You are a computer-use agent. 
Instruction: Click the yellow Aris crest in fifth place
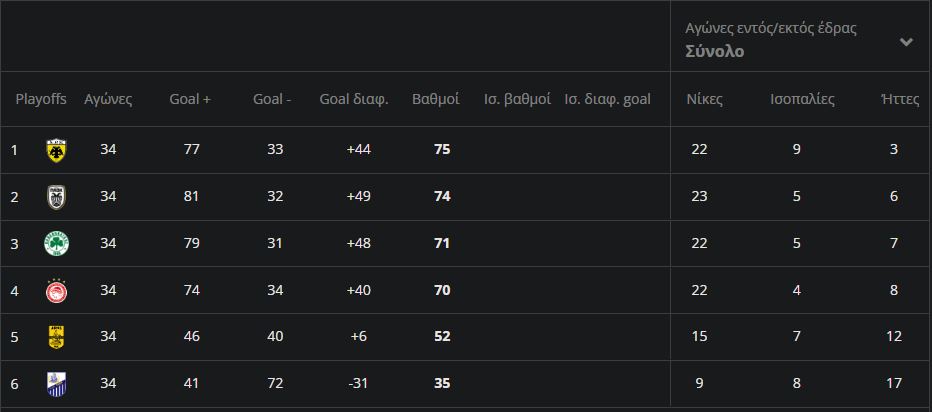click(x=56, y=337)
